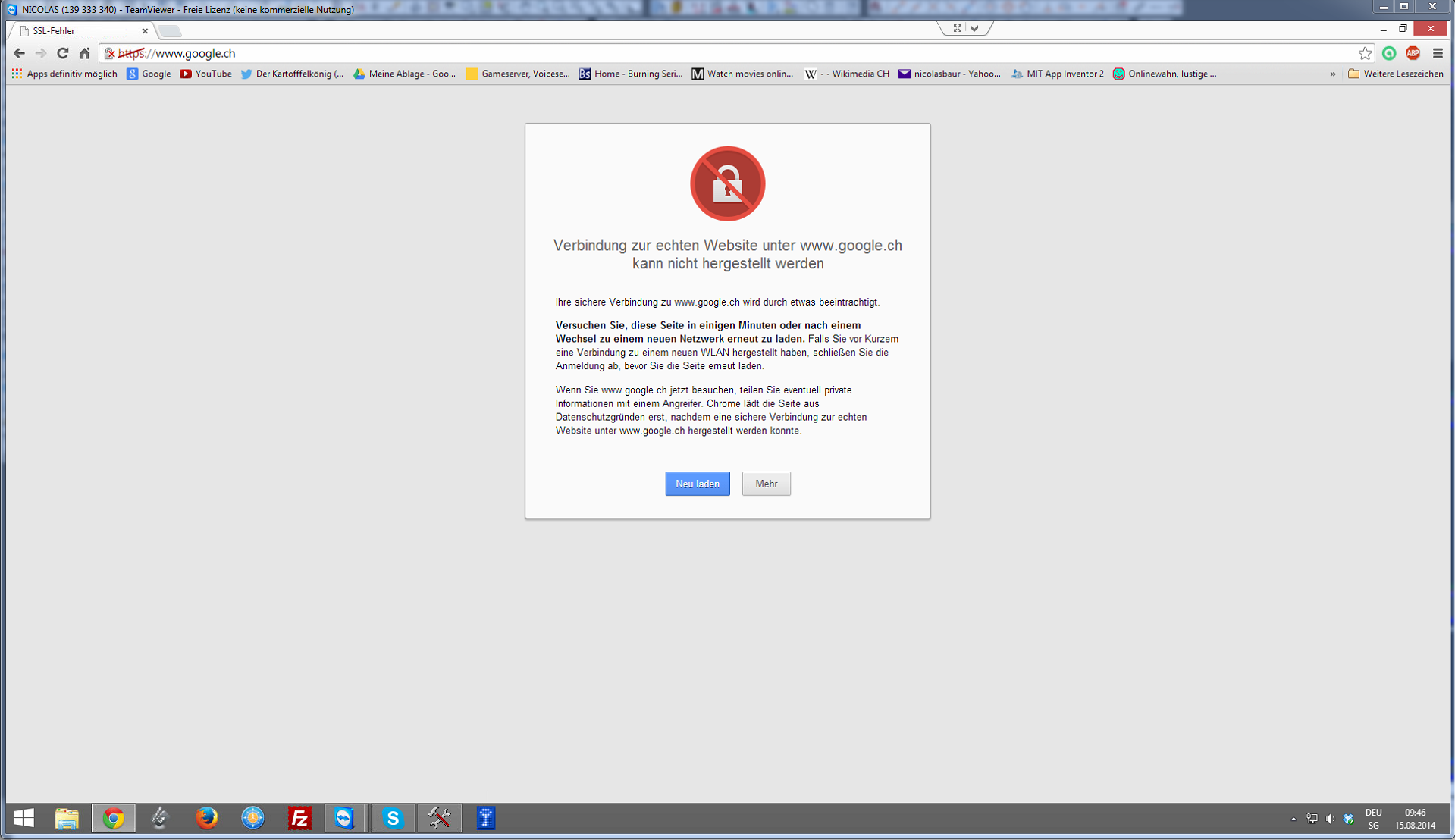
Task: Open TeamViewer from the taskbar
Action: [x=345, y=818]
